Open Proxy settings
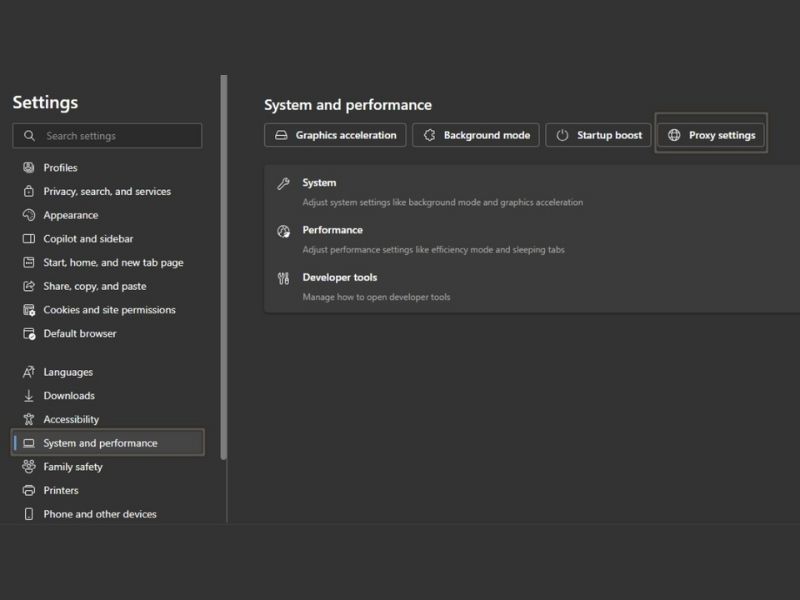The width and height of the screenshot is (800, 600). 711,135
